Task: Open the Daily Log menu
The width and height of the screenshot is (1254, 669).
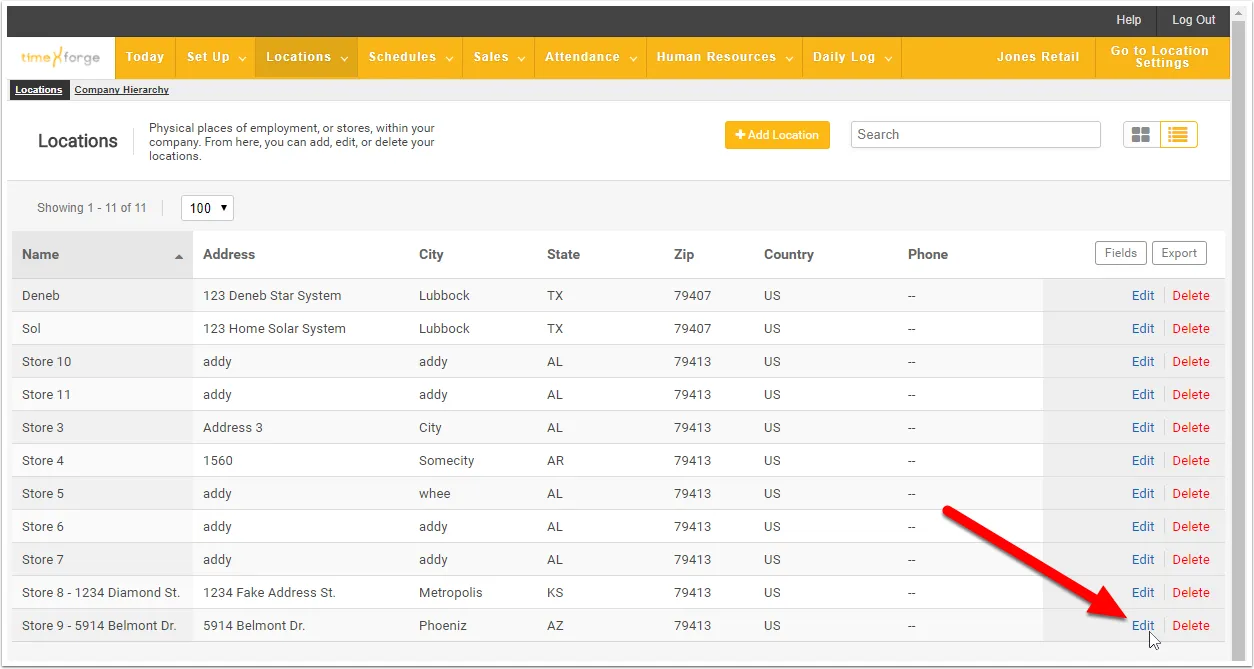Action: click(851, 57)
